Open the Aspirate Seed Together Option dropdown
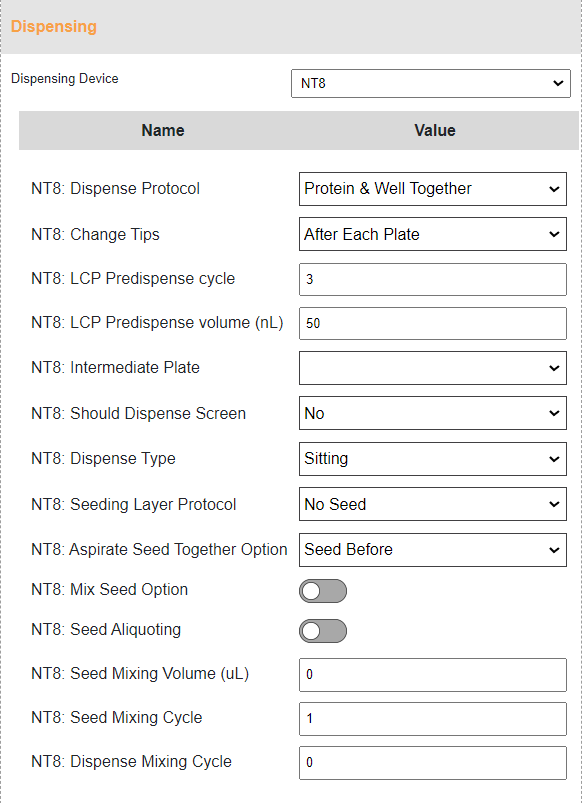582x803 pixels. tap(432, 550)
